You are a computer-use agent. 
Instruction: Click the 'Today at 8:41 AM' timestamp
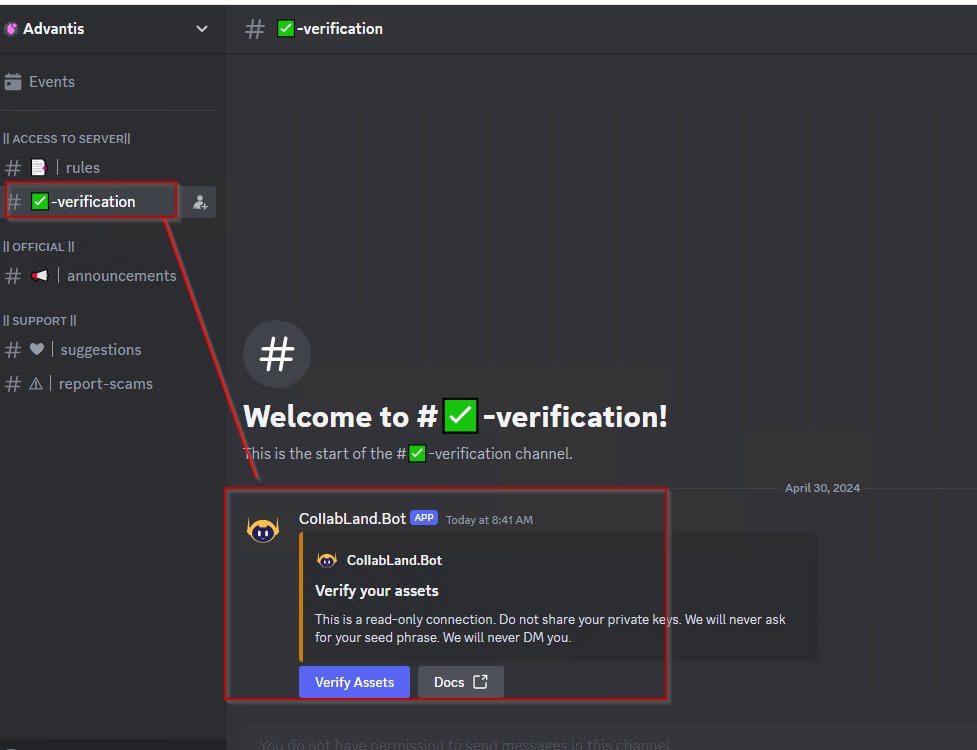tap(489, 520)
